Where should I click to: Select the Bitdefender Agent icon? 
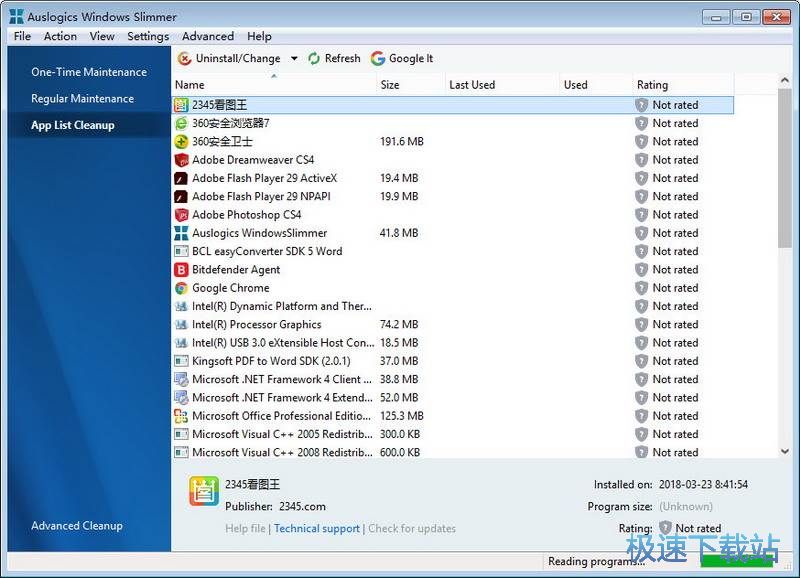pyautogui.click(x=181, y=270)
